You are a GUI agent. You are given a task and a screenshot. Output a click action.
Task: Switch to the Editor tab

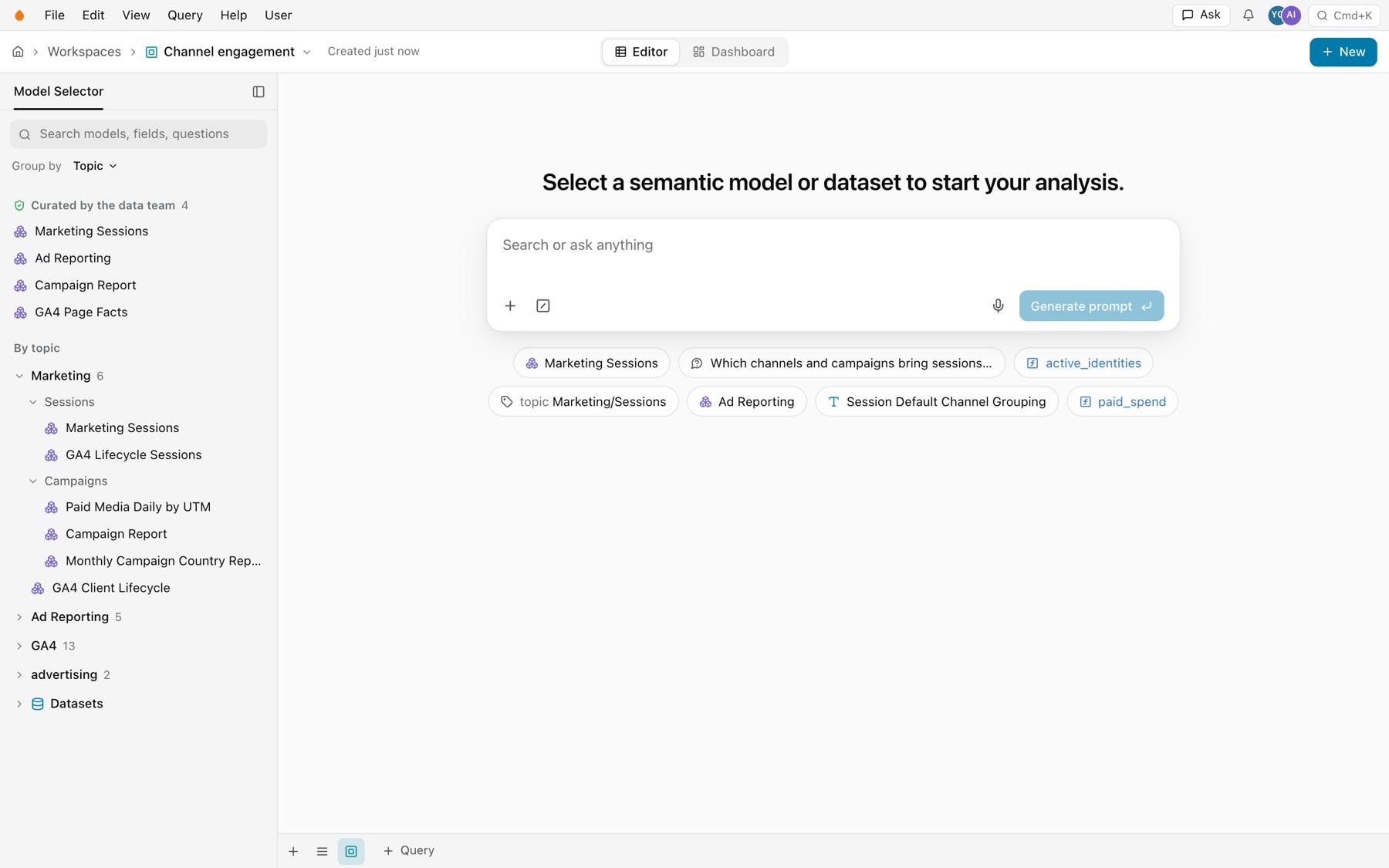coord(640,52)
